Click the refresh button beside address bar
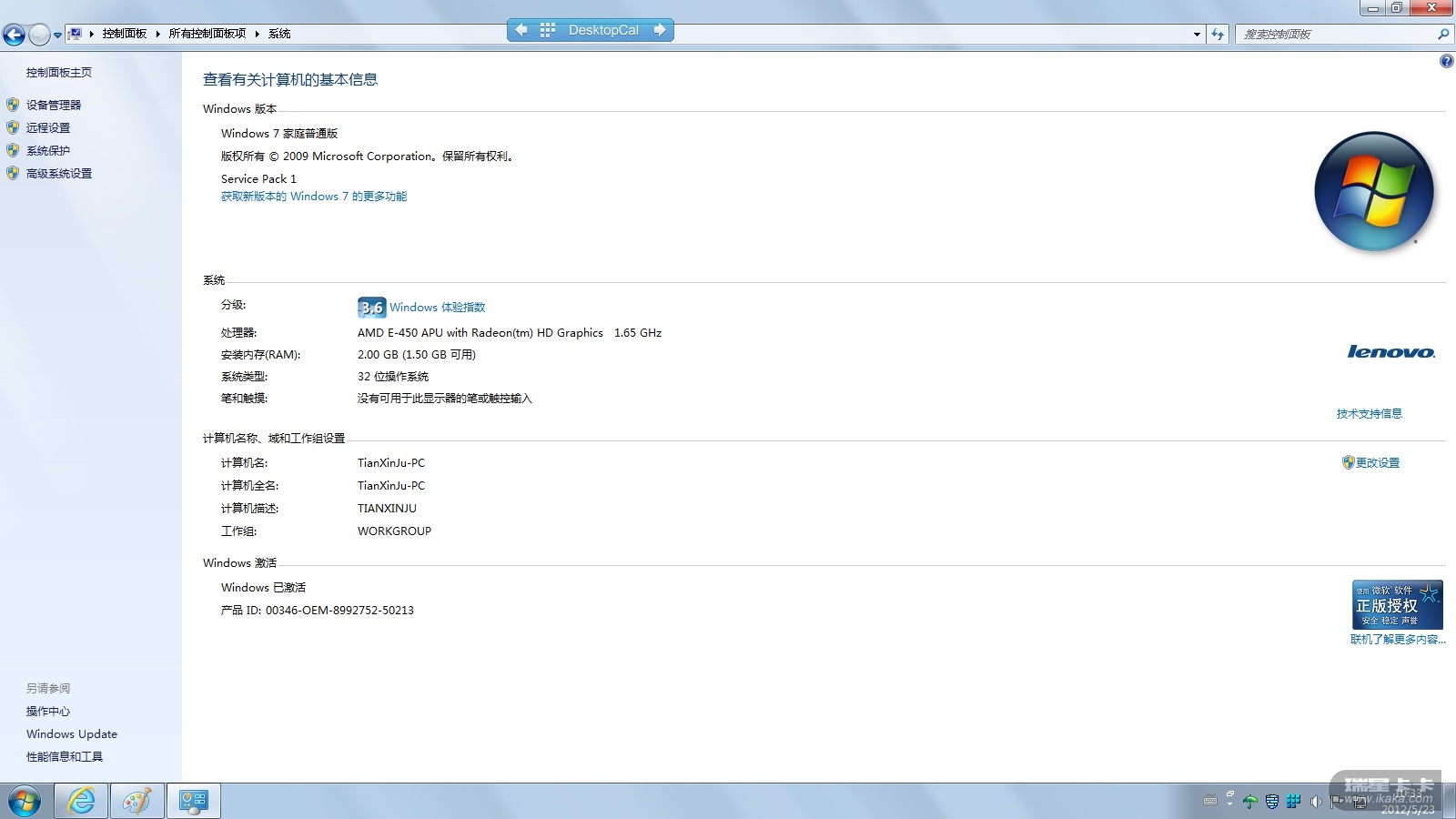The height and width of the screenshot is (819, 1456). coord(1218,35)
